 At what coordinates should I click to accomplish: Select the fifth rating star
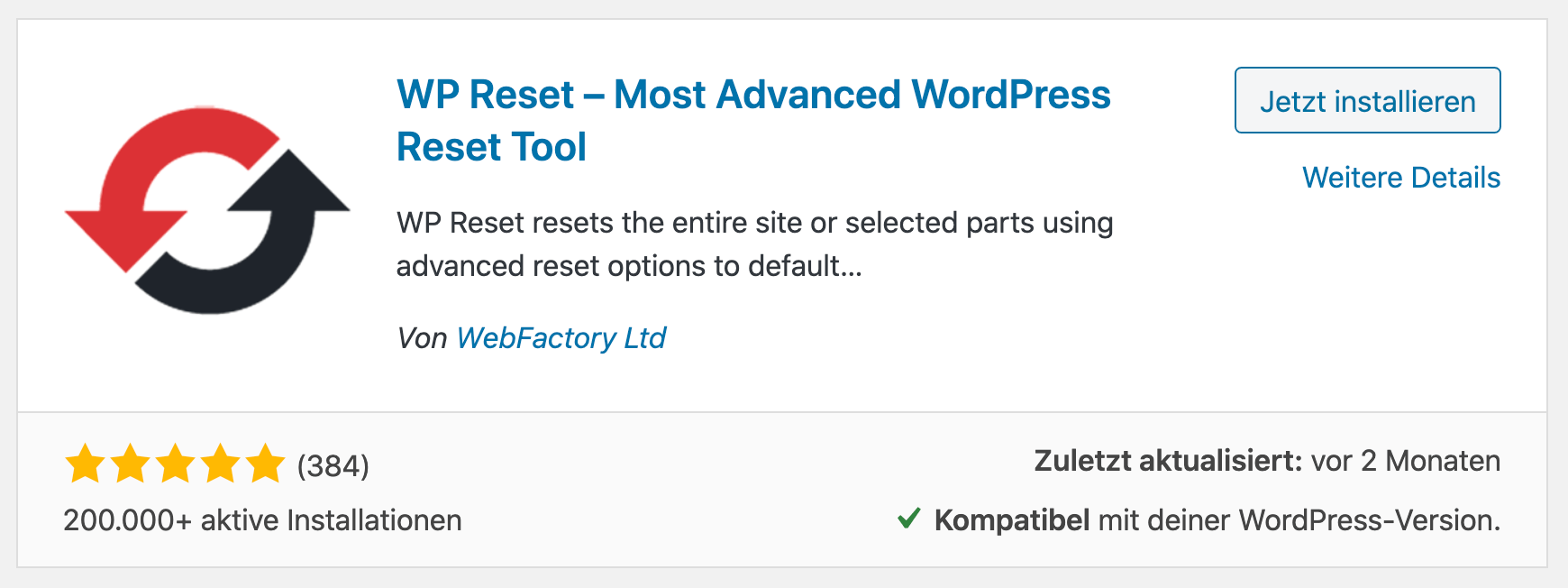(x=266, y=464)
